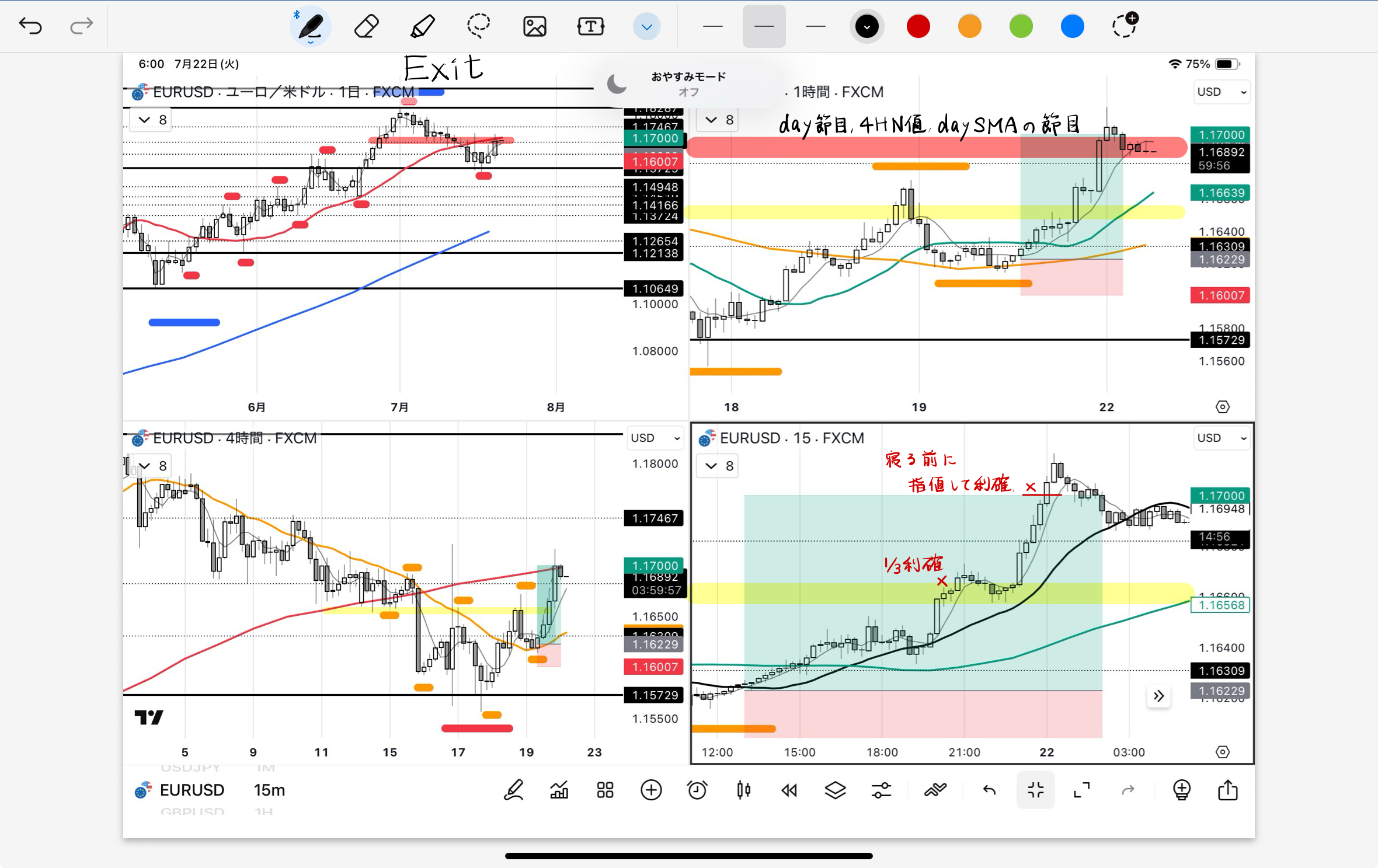Select the eraser markup tool
This screenshot has width=1378, height=868.
pos(366,26)
